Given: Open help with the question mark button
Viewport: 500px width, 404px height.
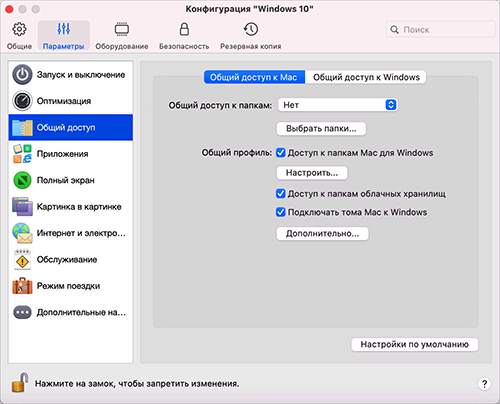Looking at the screenshot, I should (x=484, y=384).
